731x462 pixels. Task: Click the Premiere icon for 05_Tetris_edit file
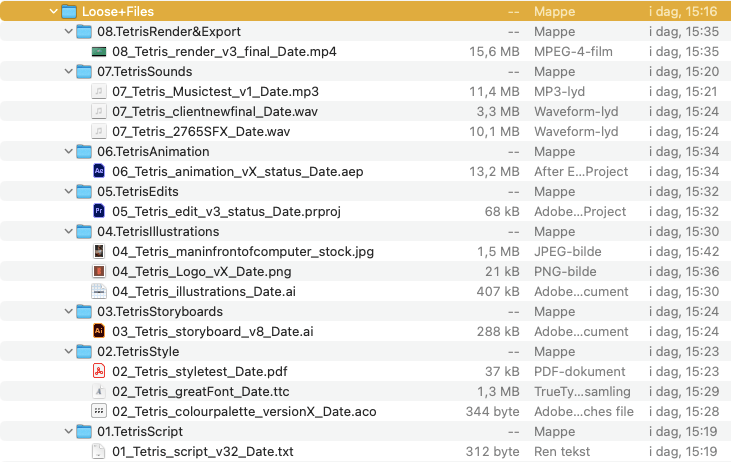[99, 211]
